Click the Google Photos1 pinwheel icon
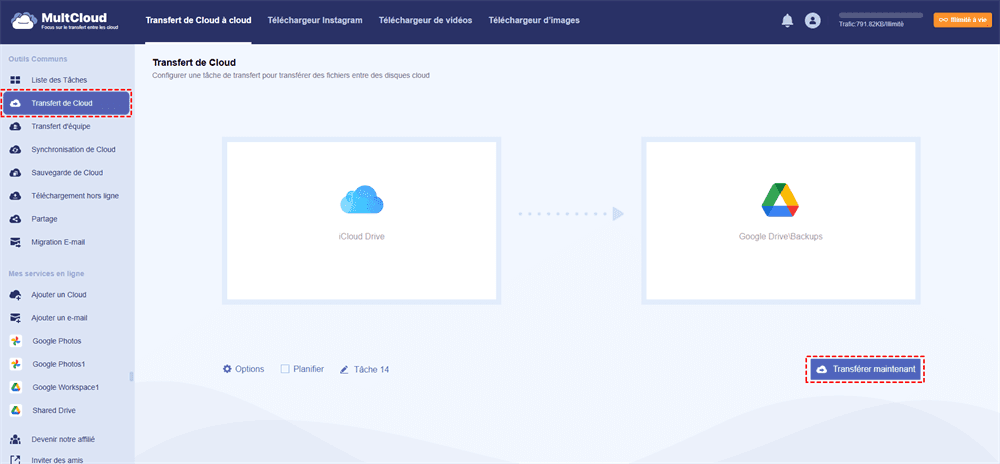 tap(16, 364)
